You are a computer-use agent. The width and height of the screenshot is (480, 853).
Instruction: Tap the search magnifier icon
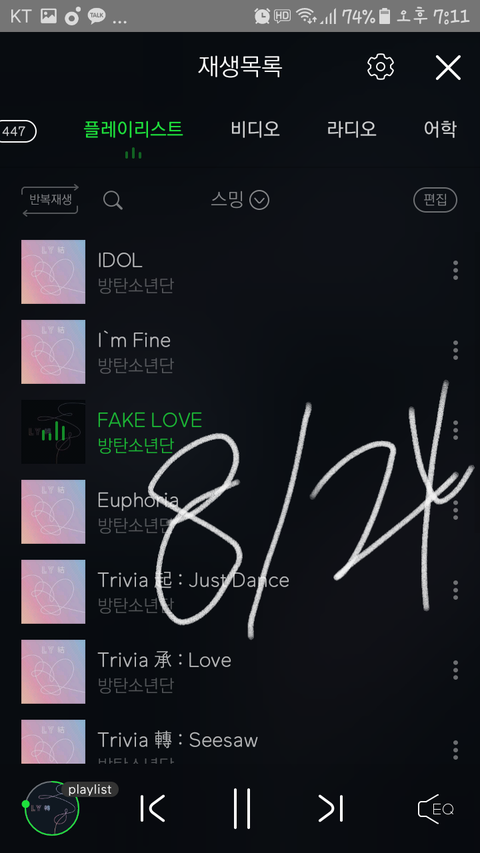[113, 200]
